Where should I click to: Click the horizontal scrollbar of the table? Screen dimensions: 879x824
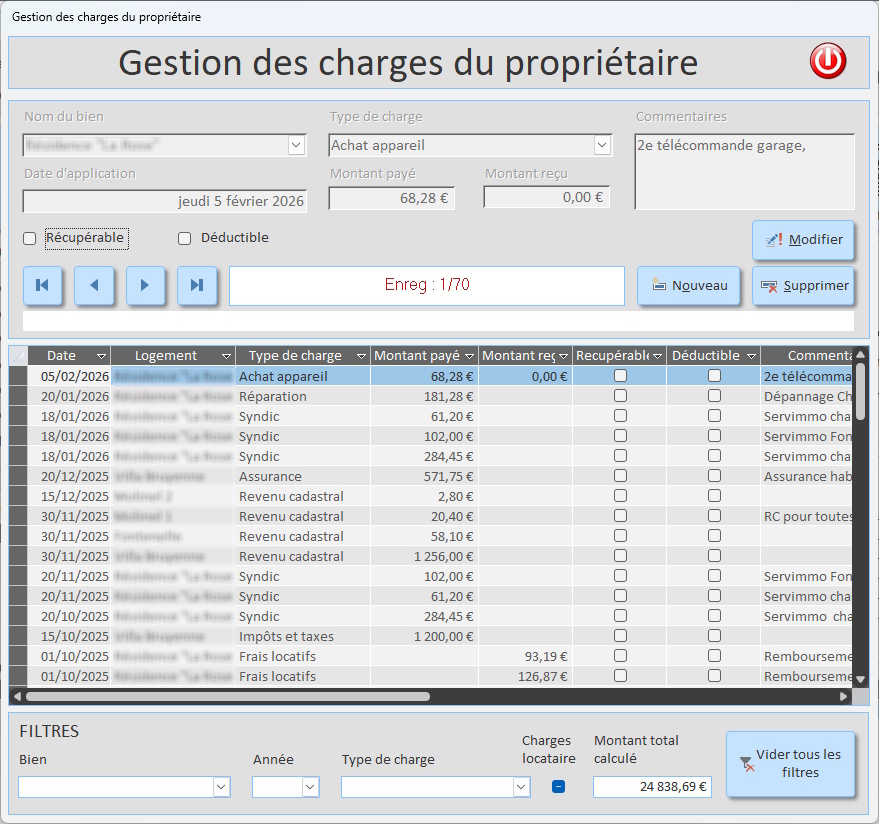click(228, 696)
